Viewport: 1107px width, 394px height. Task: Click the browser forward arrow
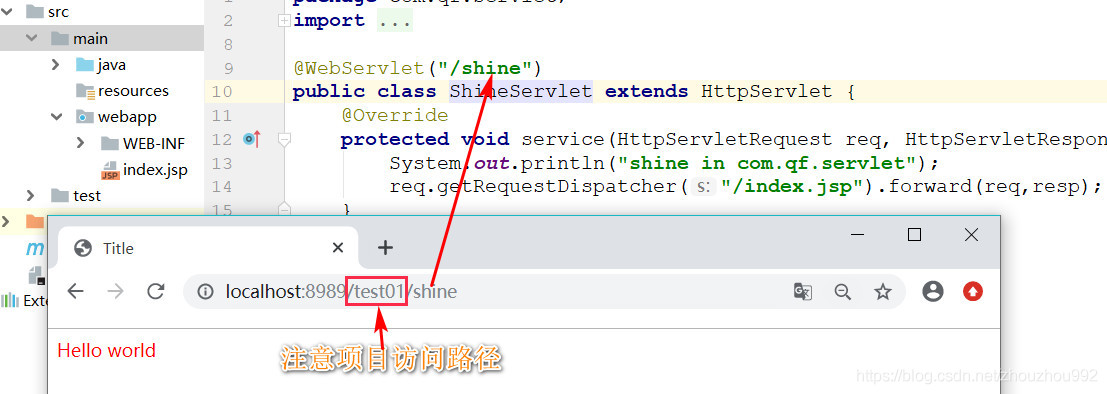[x=115, y=292]
